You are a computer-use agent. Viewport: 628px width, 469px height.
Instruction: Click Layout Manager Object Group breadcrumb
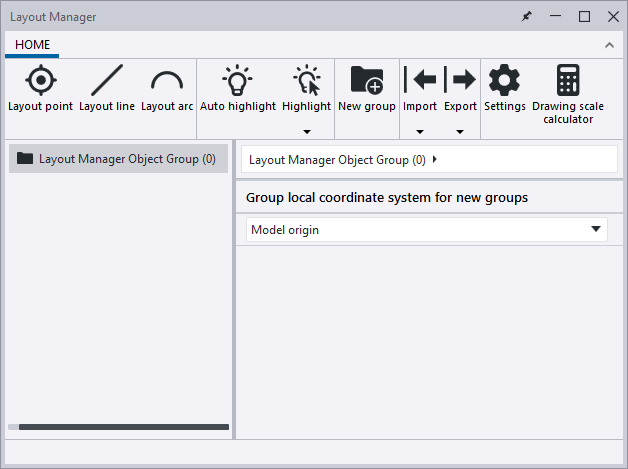click(x=337, y=160)
